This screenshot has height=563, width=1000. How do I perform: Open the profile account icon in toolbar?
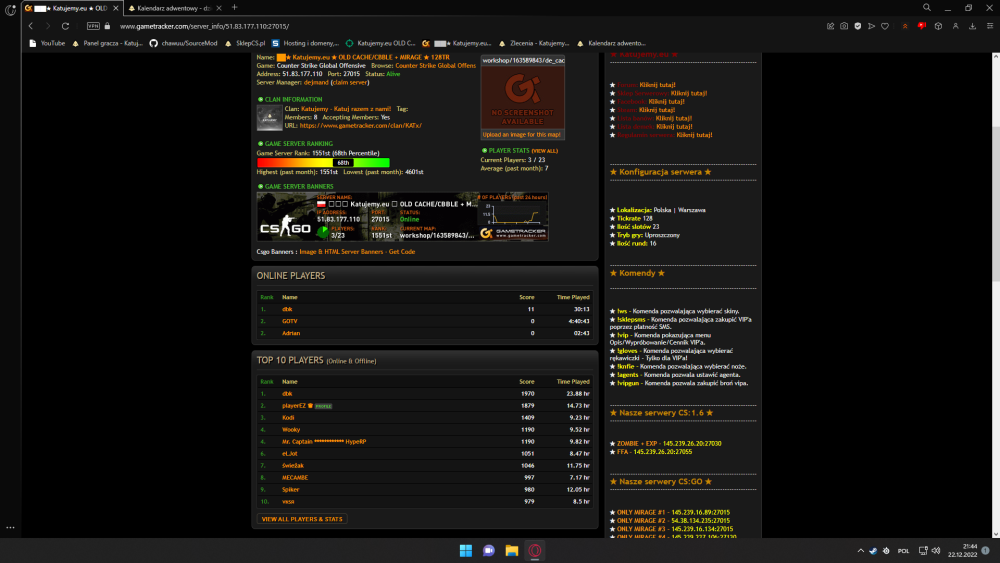pyautogui.click(x=955, y=26)
